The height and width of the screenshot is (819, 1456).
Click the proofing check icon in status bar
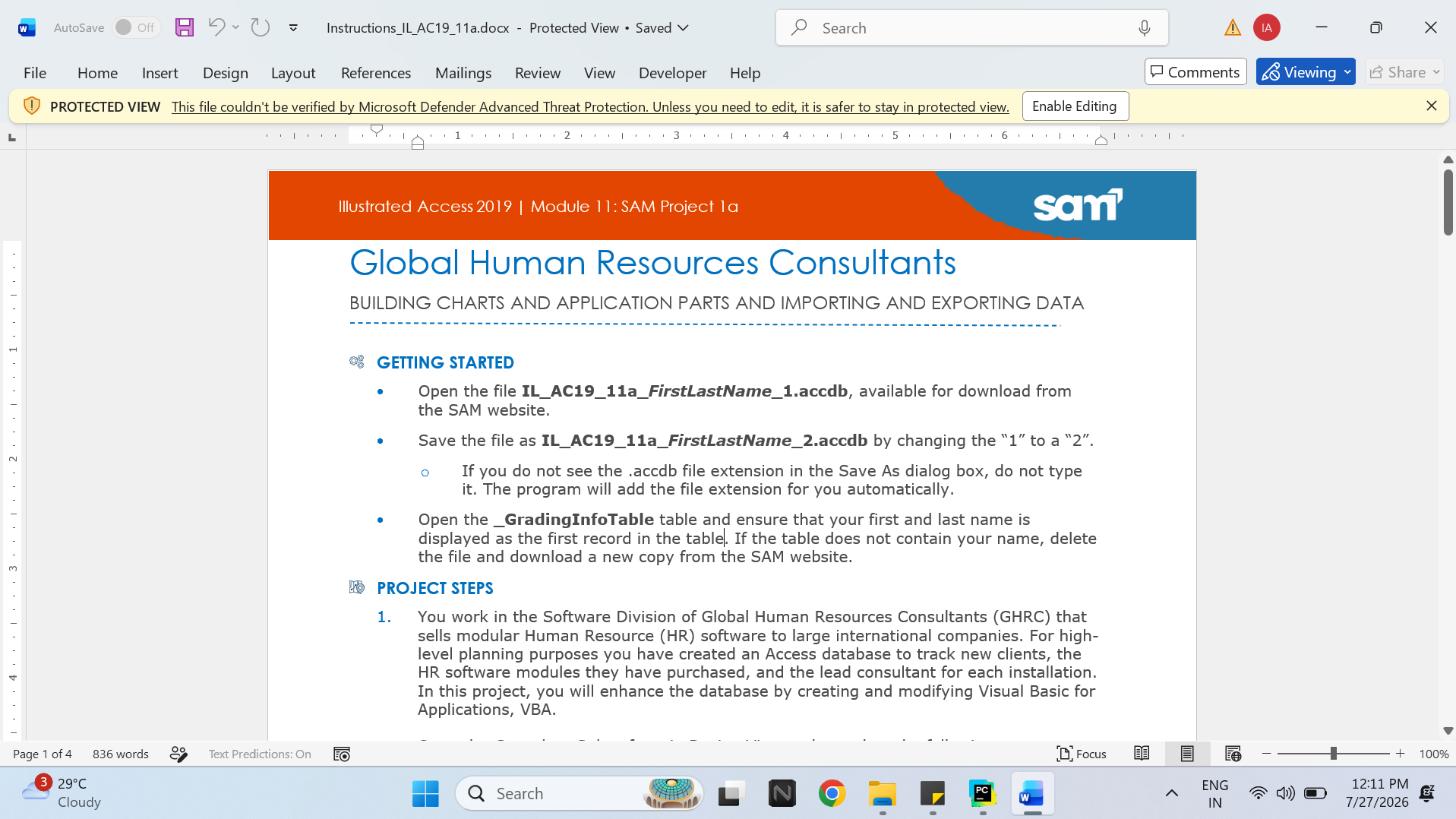[178, 754]
